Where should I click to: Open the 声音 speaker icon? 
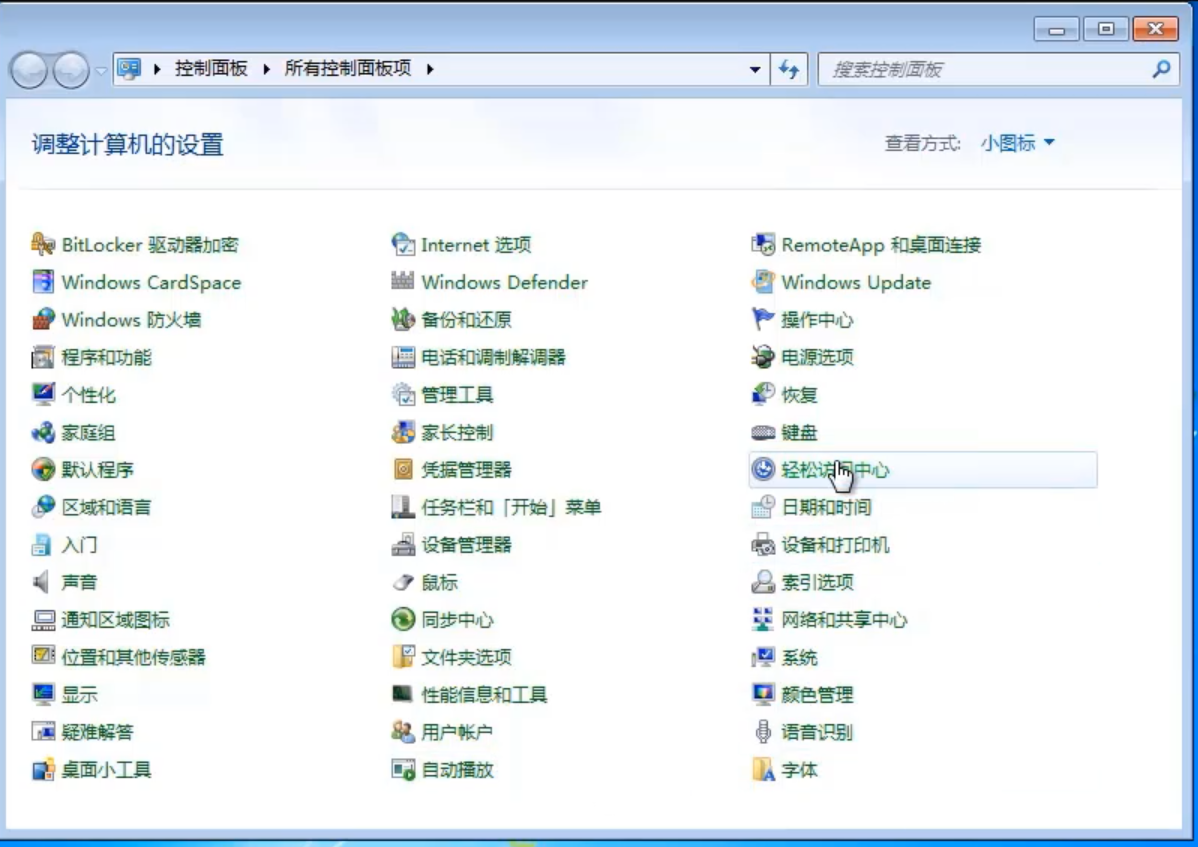coord(43,582)
